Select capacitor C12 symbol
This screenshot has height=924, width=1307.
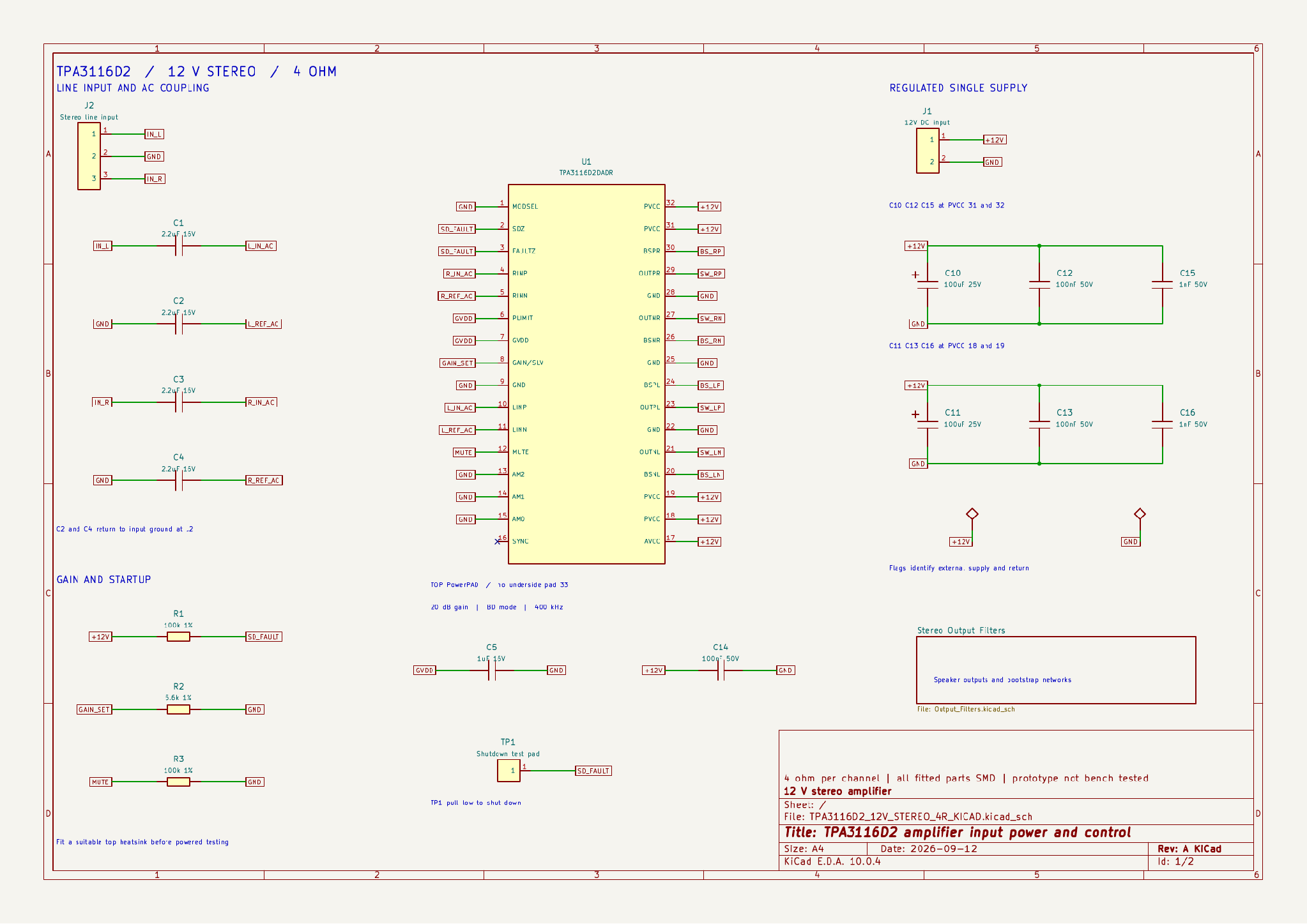tap(1039, 285)
